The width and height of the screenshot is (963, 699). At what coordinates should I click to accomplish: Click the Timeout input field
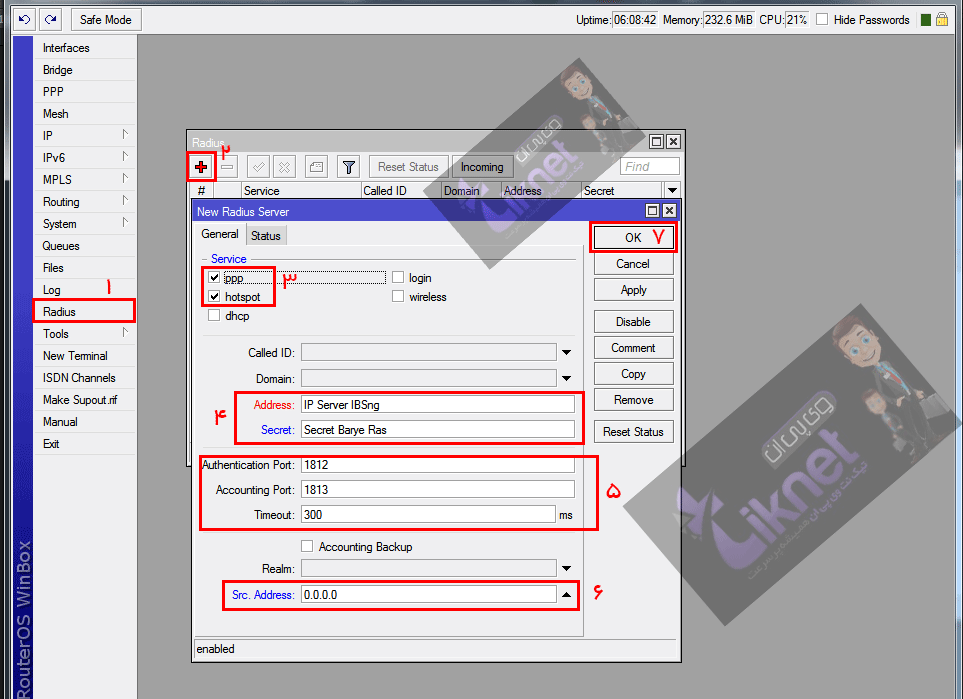pos(427,514)
